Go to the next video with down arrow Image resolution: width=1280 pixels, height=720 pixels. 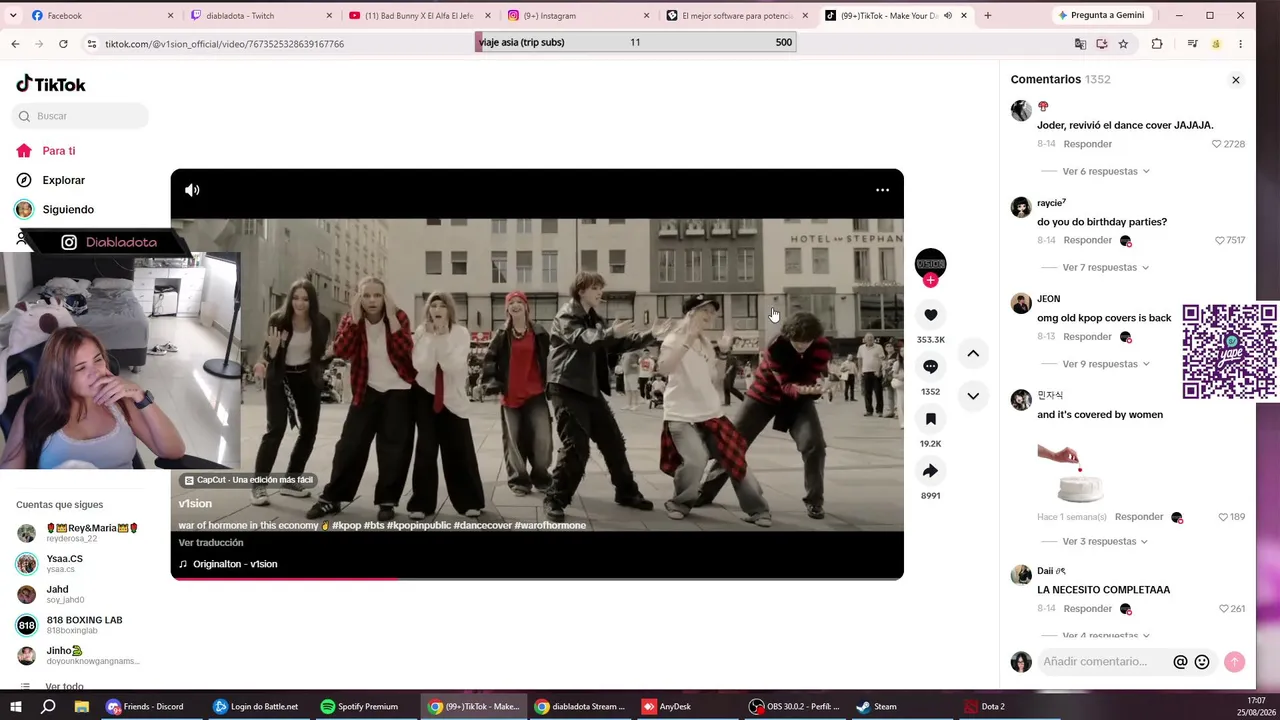click(973, 396)
